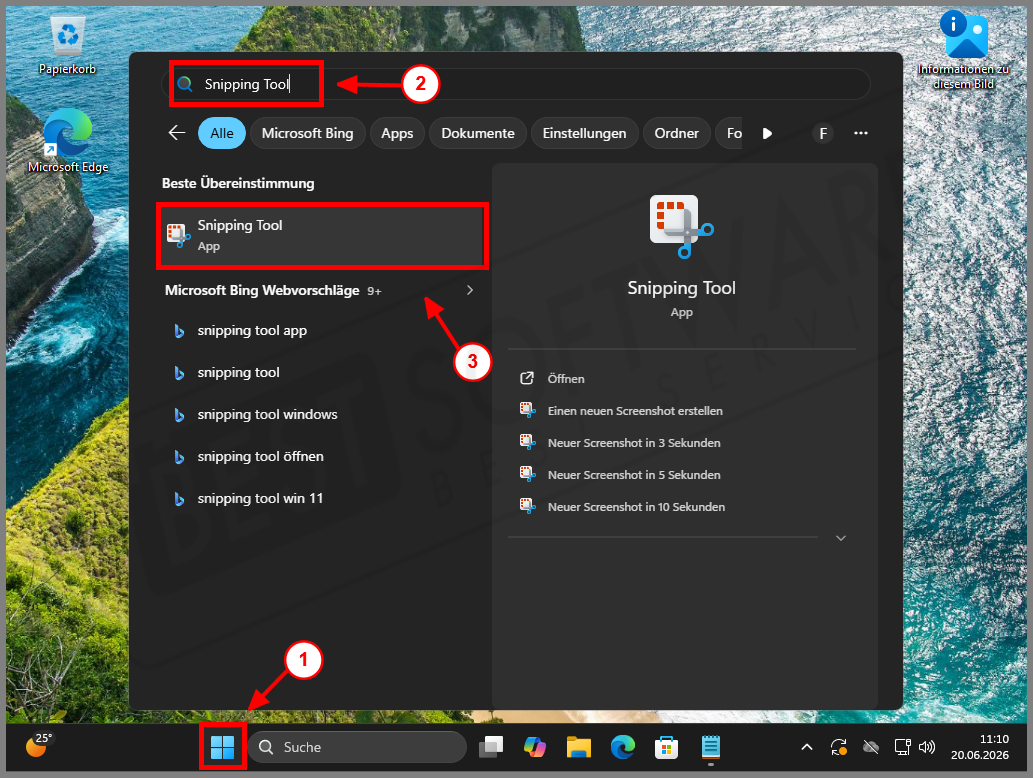Open the Snipping Tool best match result
1033x778 pixels.
[322, 235]
